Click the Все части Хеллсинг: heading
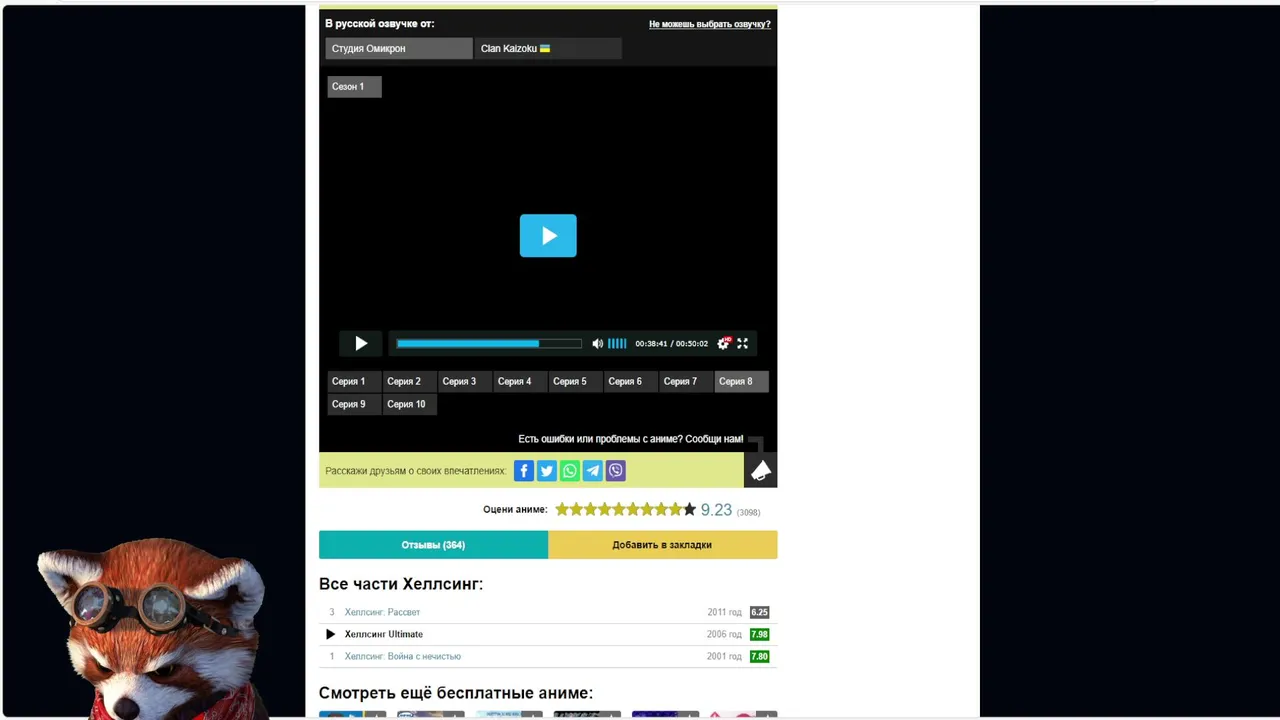The height and width of the screenshot is (720, 1280). (401, 584)
